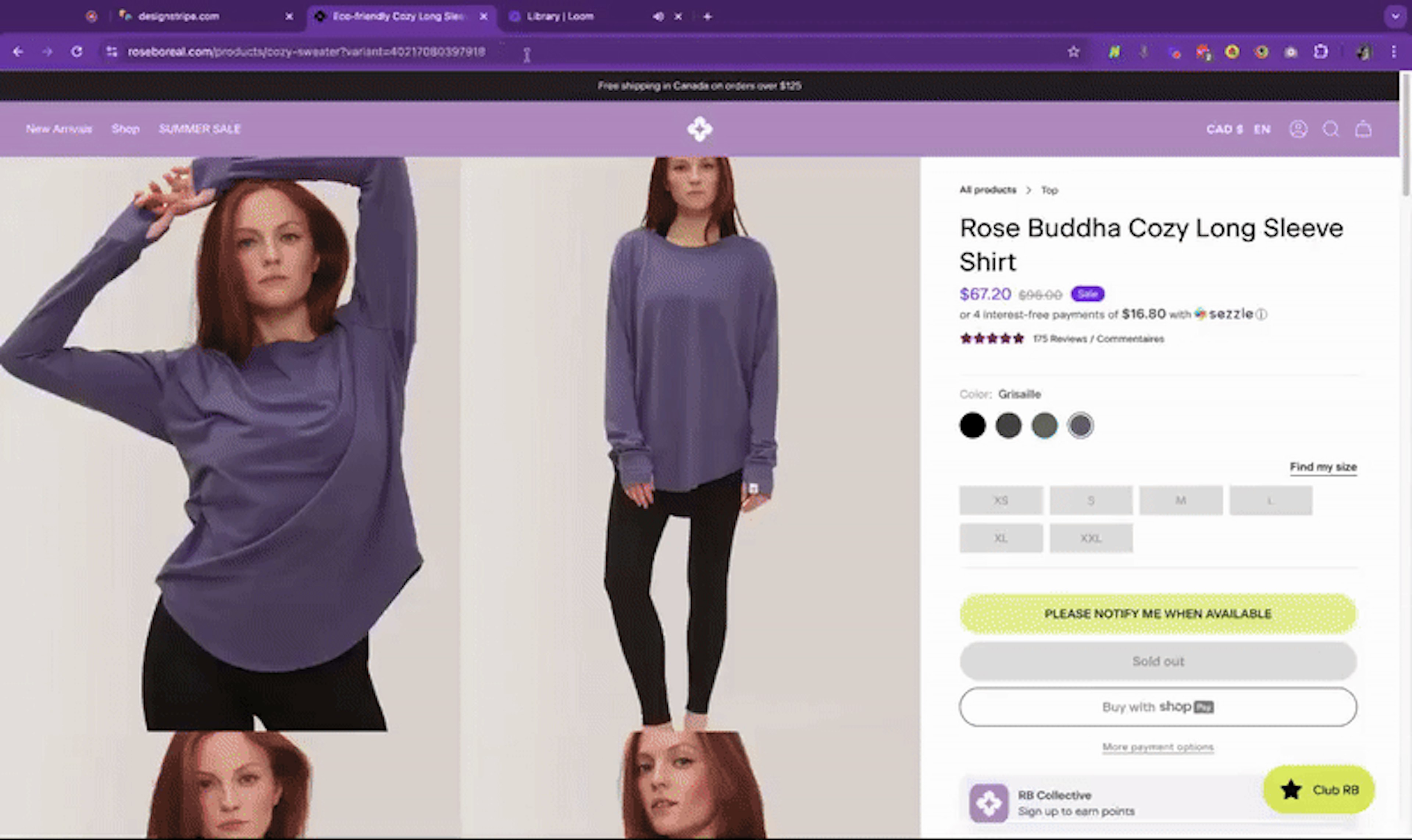Go back with the browser back arrow
This screenshot has height=840, width=1412.
coord(18,51)
